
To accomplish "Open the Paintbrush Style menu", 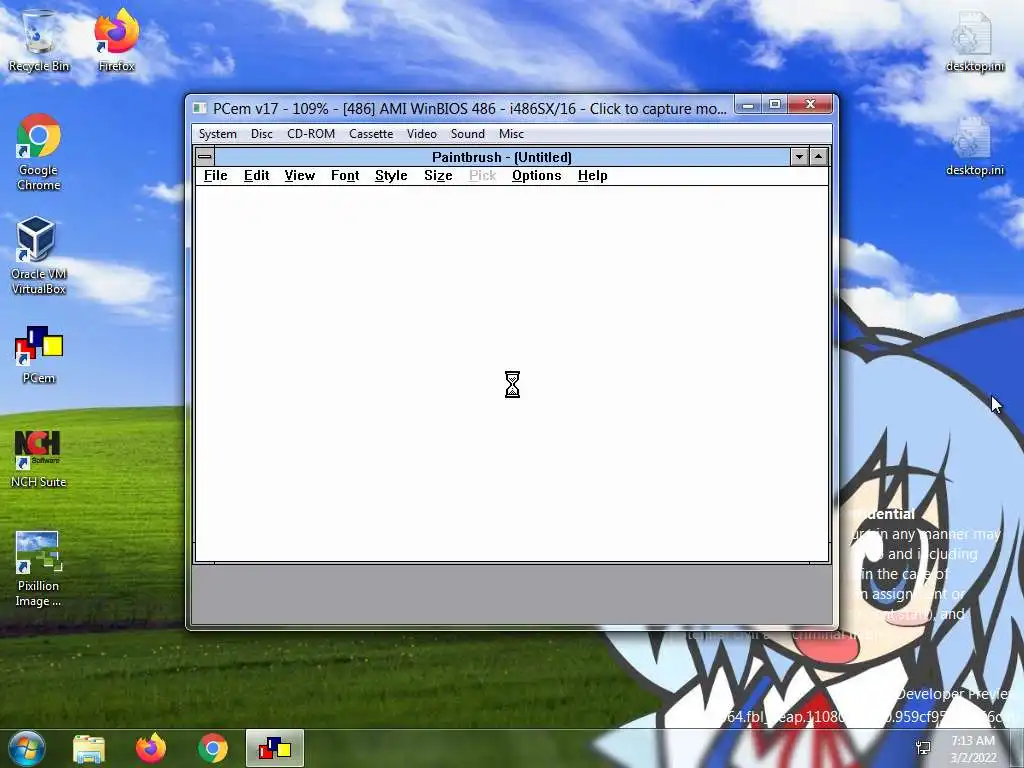I will (391, 176).
